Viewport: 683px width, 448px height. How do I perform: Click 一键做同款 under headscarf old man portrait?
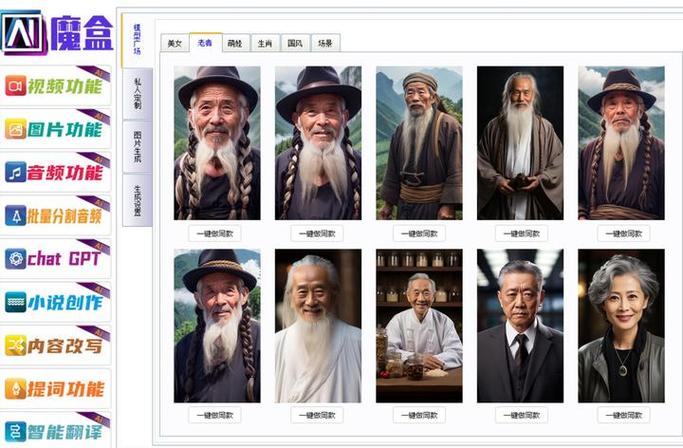coord(419,234)
